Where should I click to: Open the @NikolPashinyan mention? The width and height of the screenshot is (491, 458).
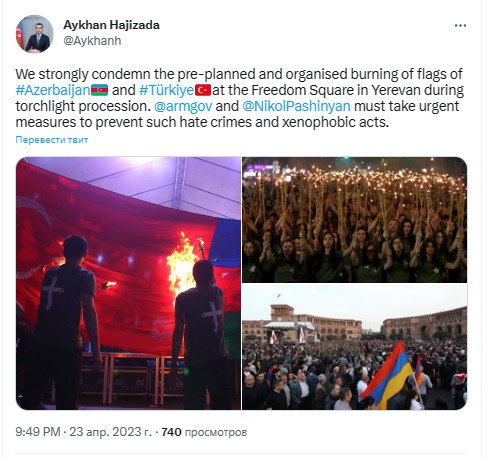tap(296, 106)
